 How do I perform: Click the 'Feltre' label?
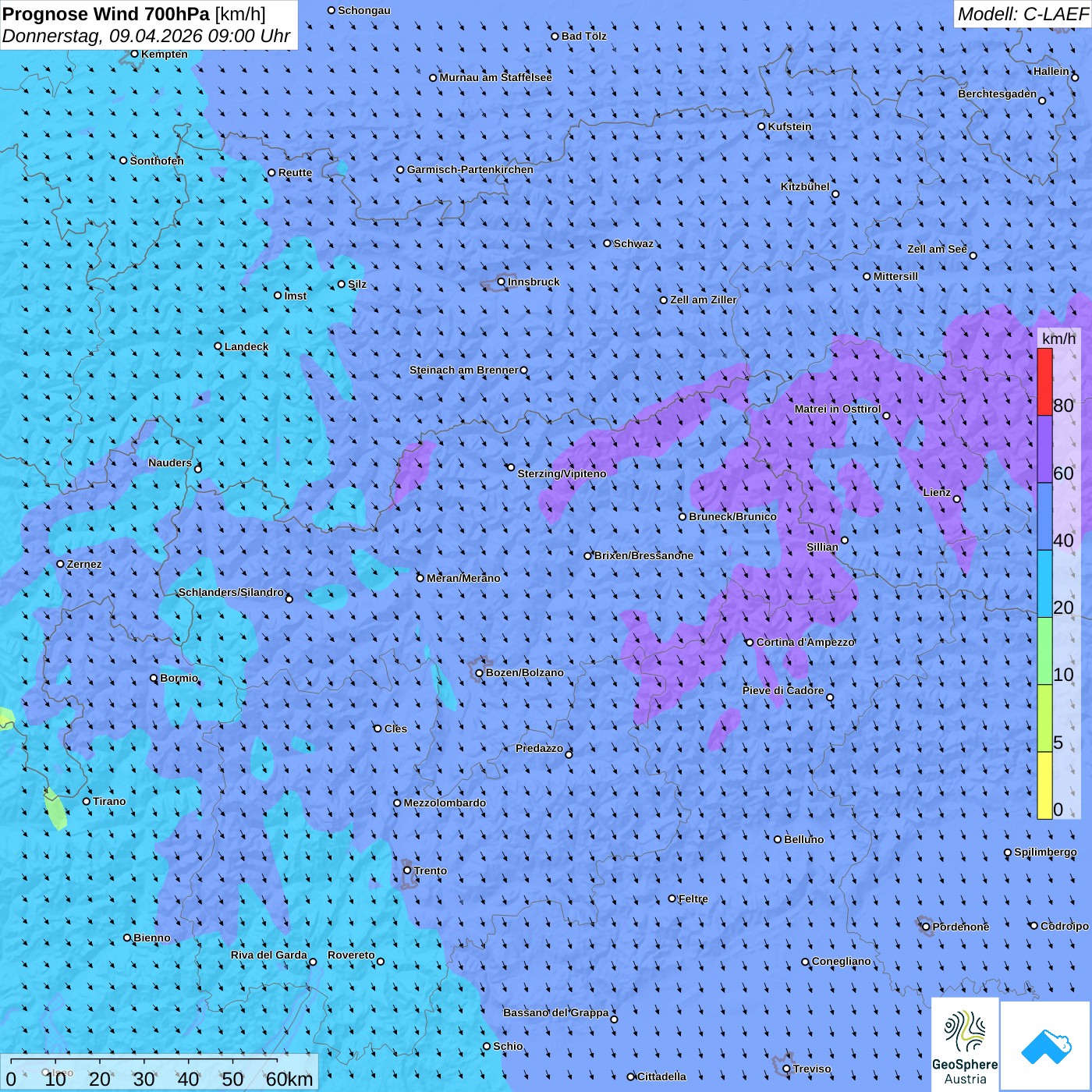point(693,899)
